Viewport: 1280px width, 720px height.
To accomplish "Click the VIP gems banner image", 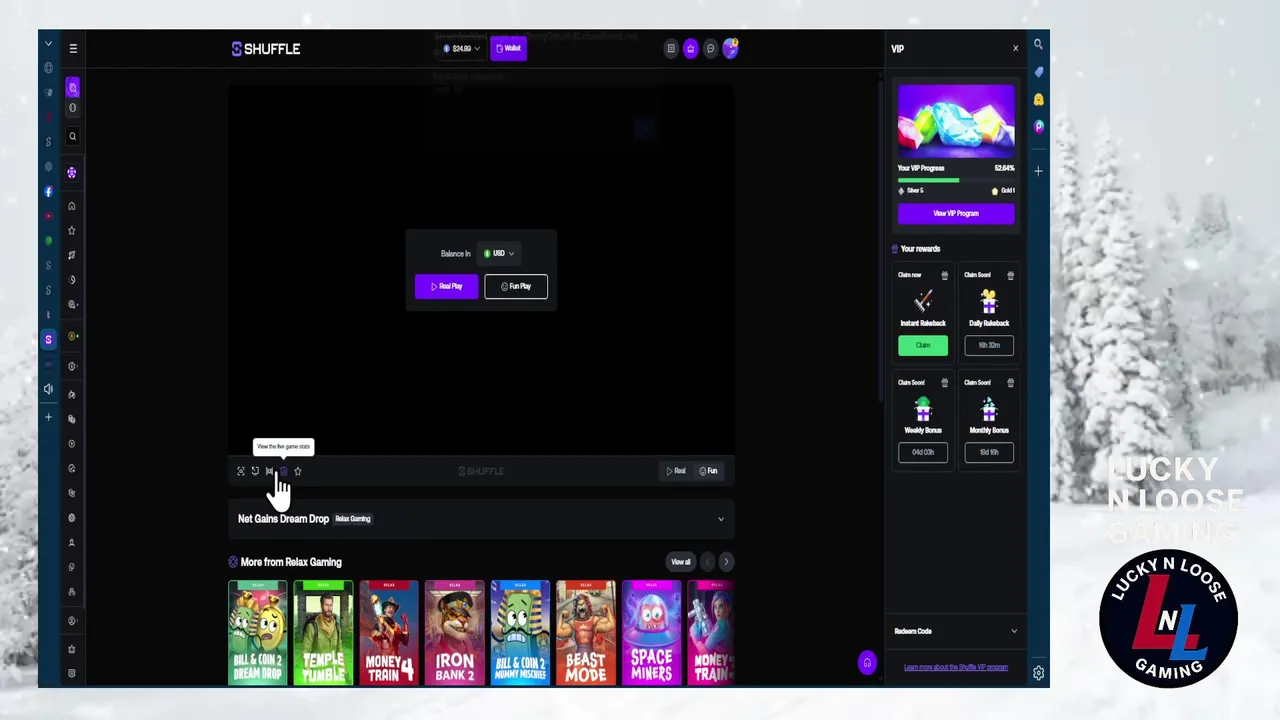I will (x=956, y=121).
